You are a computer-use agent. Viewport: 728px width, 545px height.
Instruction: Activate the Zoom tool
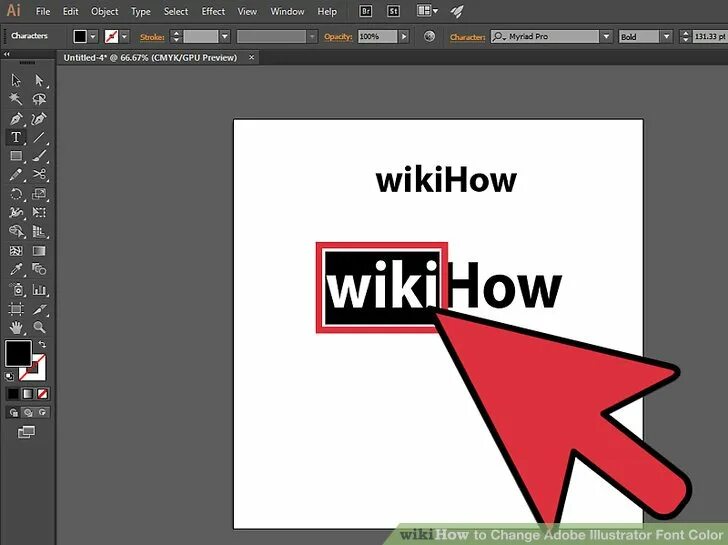click(x=39, y=327)
